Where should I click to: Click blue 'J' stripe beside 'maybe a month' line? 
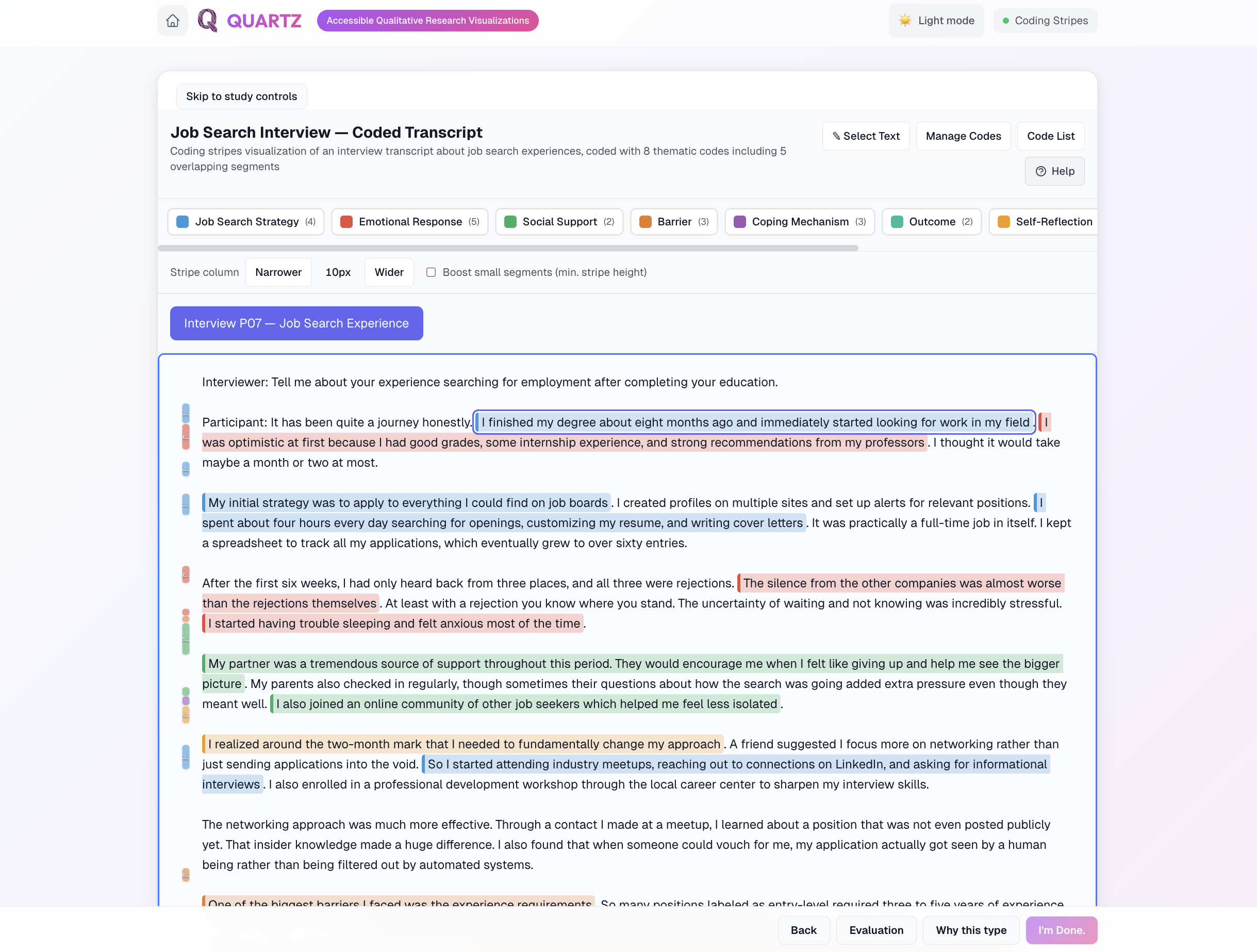point(186,469)
